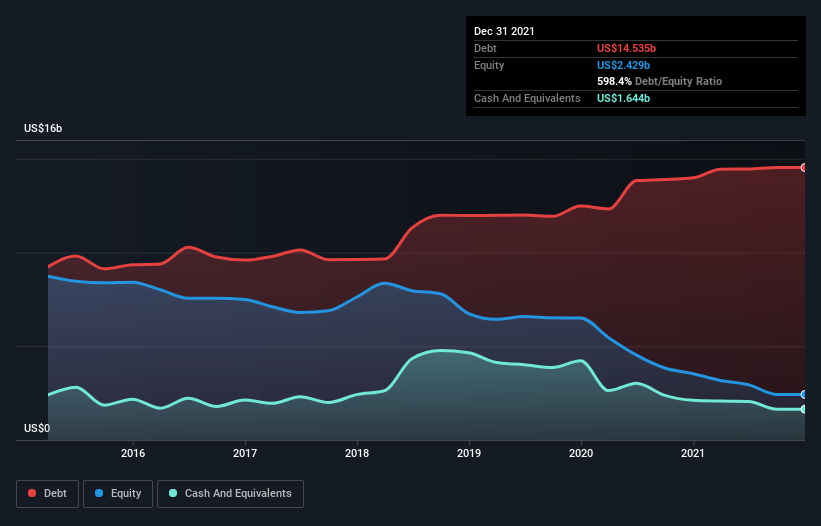Select the 2021 x-axis label
This screenshot has width=821, height=526.
coord(693,453)
